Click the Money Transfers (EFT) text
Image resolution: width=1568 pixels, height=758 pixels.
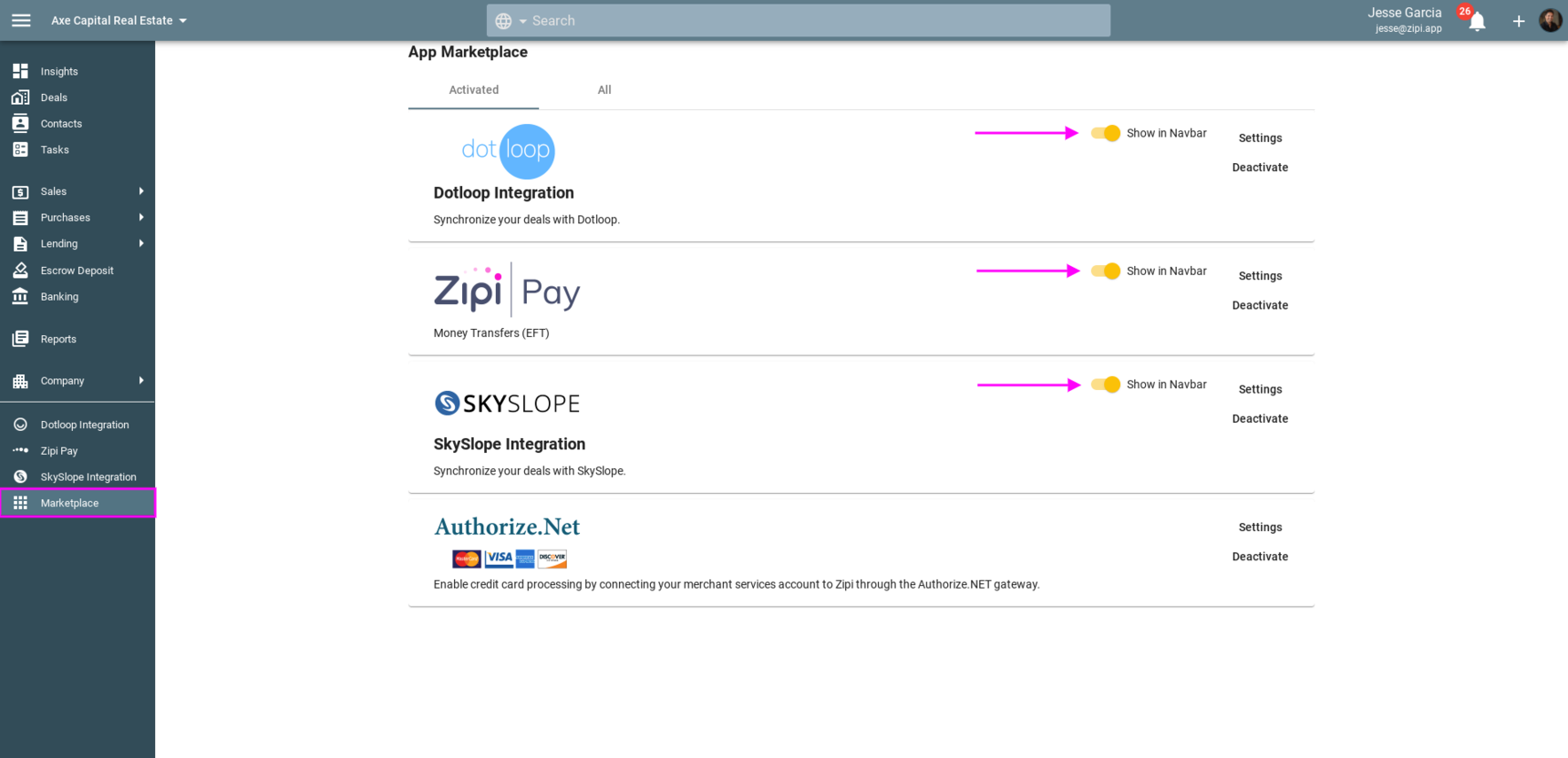[491, 333]
